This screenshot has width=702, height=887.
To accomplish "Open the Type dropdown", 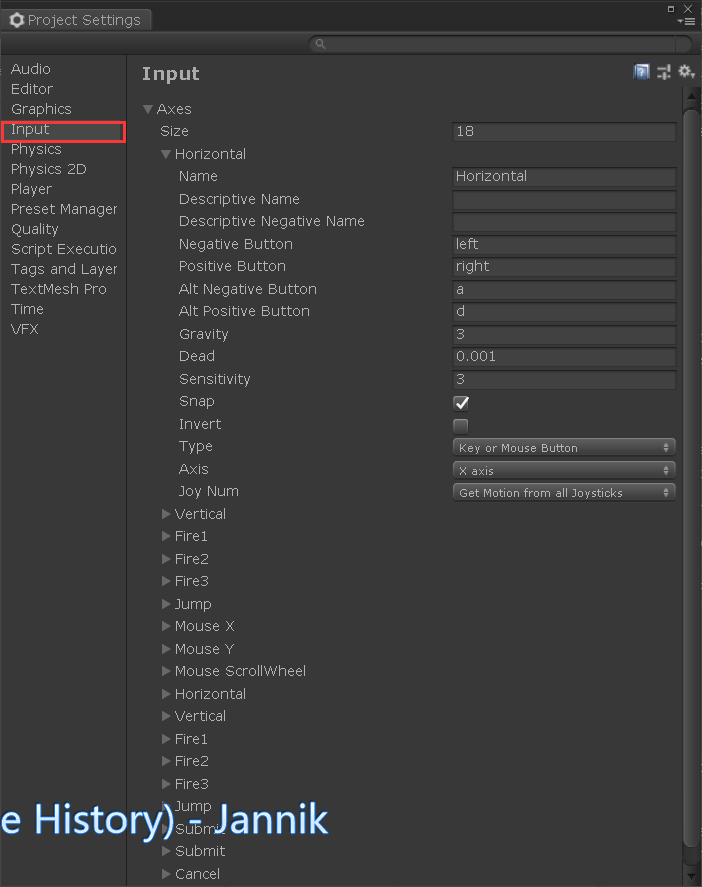I will point(564,447).
